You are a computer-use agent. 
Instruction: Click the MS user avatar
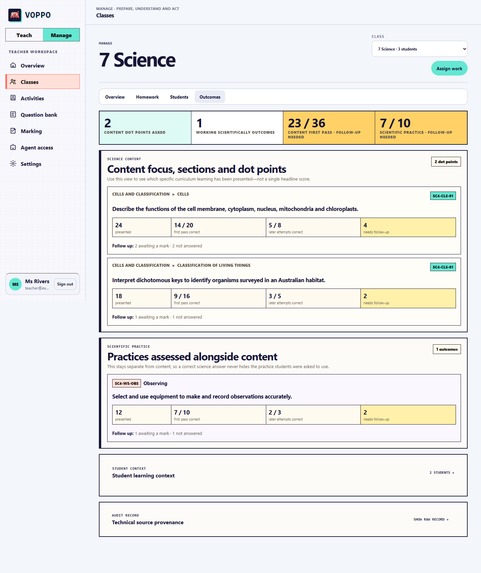point(15,284)
